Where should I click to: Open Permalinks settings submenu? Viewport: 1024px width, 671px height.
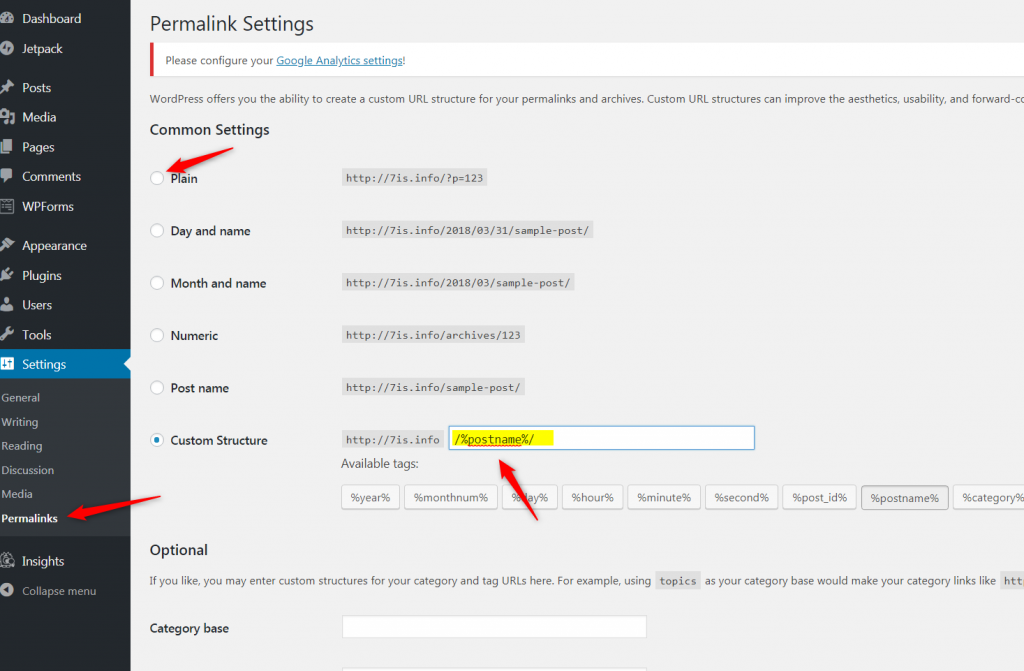(x=29, y=518)
